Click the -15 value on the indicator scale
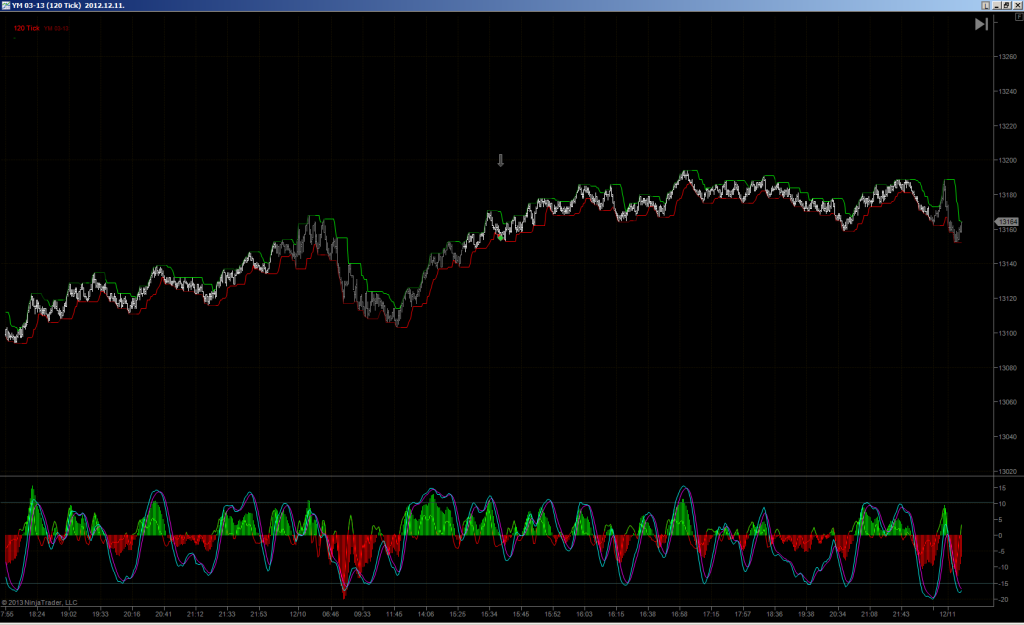This screenshot has height=625, width=1024. [x=1002, y=583]
